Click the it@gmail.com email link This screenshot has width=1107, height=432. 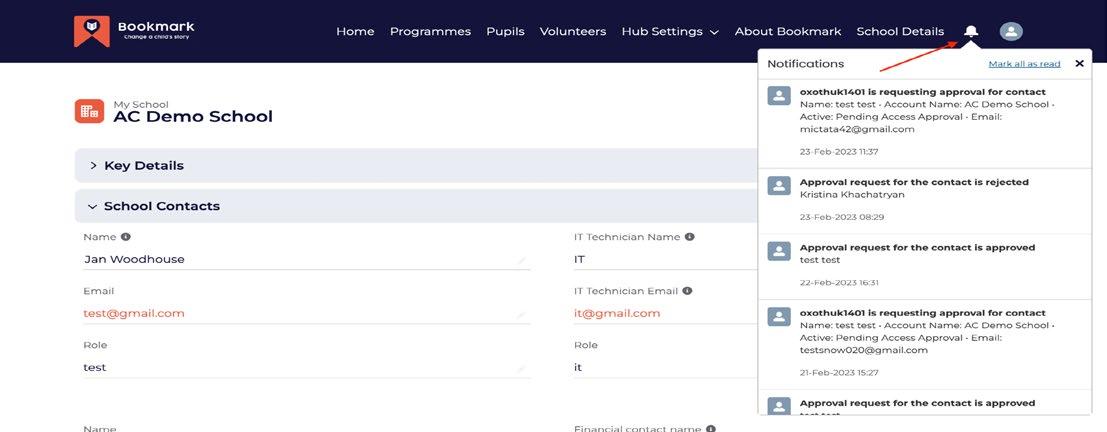tap(617, 313)
